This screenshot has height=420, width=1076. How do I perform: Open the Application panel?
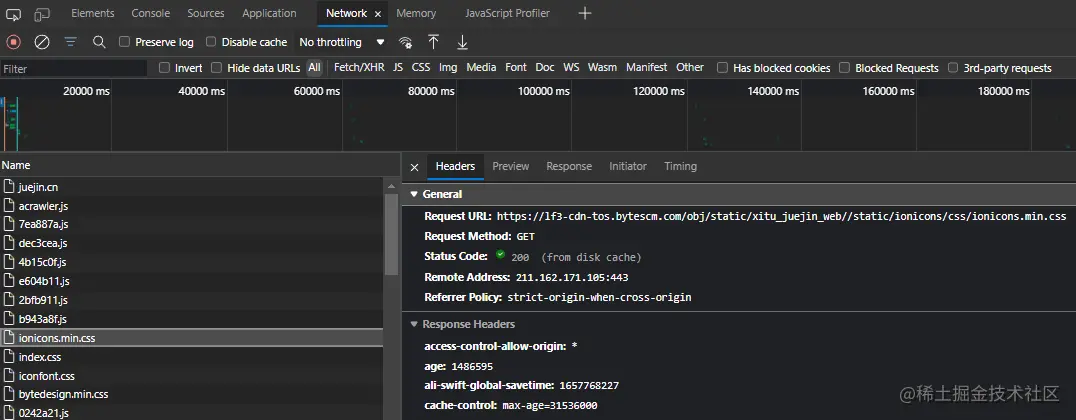pos(269,13)
